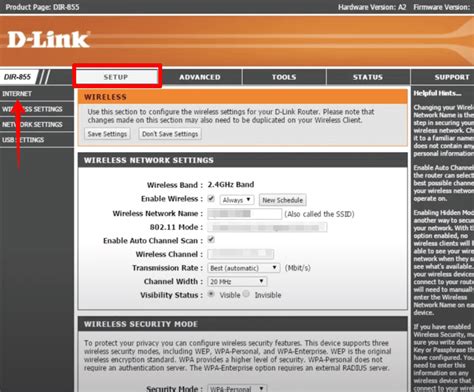Click the 2.4GHz Band value
The image size is (474, 392).
tap(231, 185)
